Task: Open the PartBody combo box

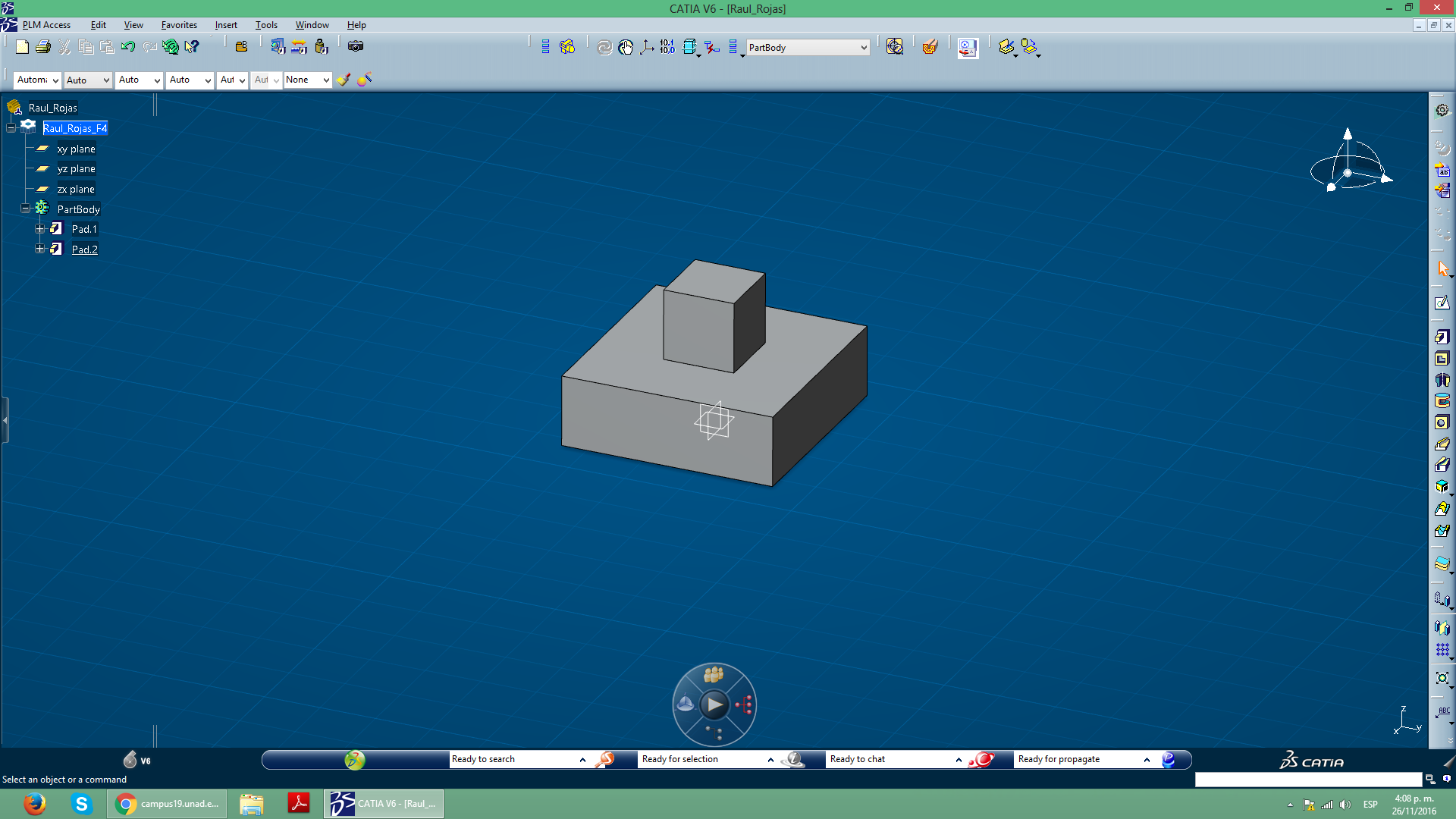Action: (808, 48)
